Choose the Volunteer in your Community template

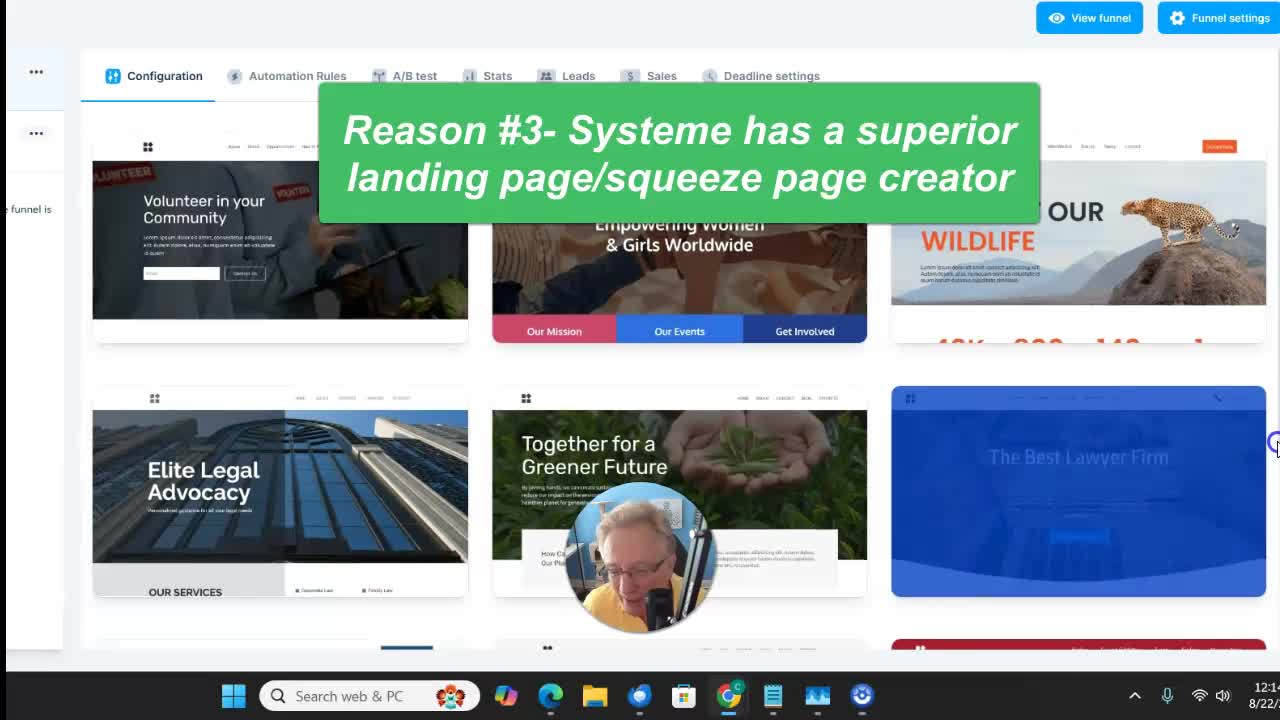280,240
